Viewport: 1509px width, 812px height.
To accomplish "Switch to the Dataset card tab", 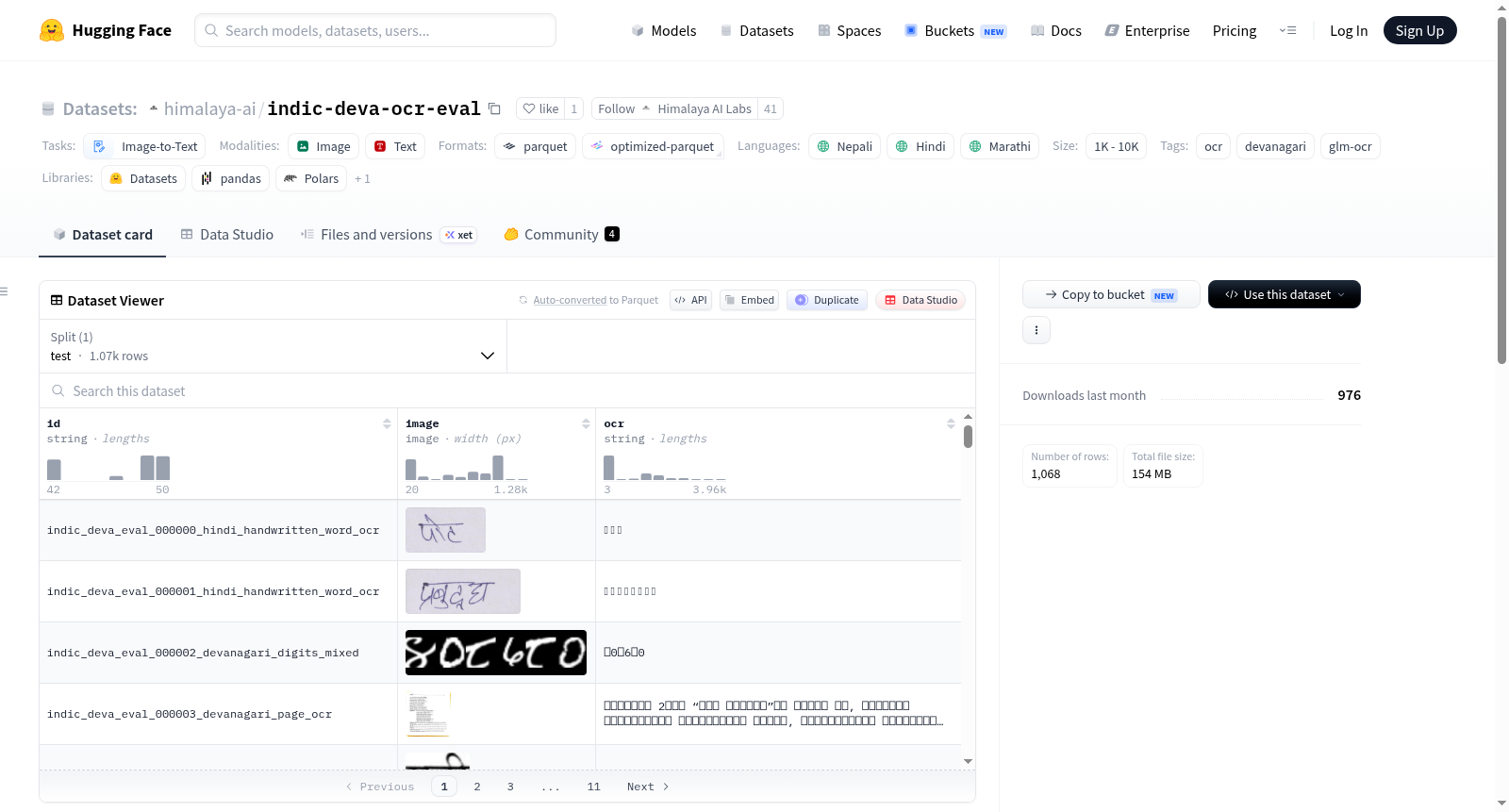I will (x=102, y=235).
